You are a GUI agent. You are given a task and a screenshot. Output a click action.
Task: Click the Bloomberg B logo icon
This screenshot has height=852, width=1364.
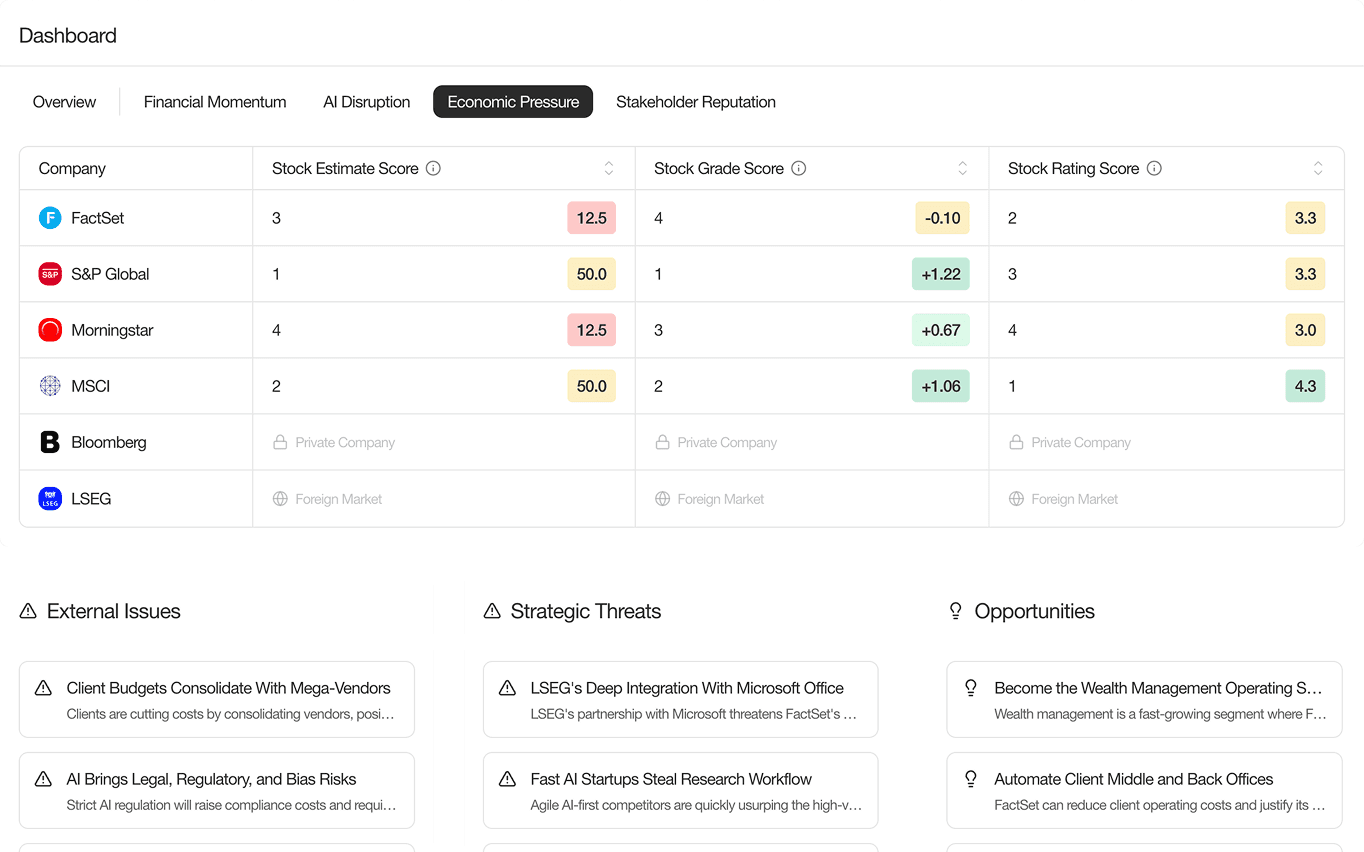[x=50, y=442]
